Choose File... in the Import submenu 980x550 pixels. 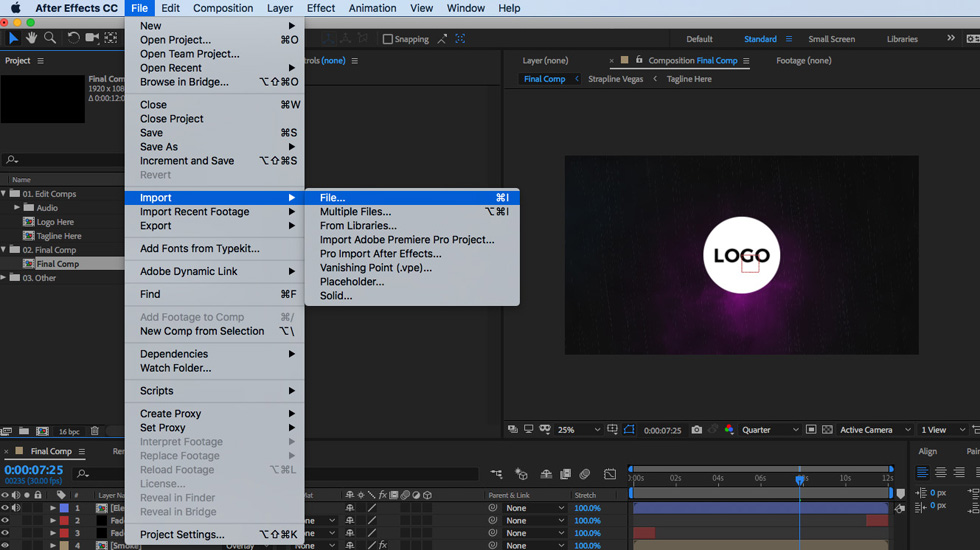(x=412, y=198)
